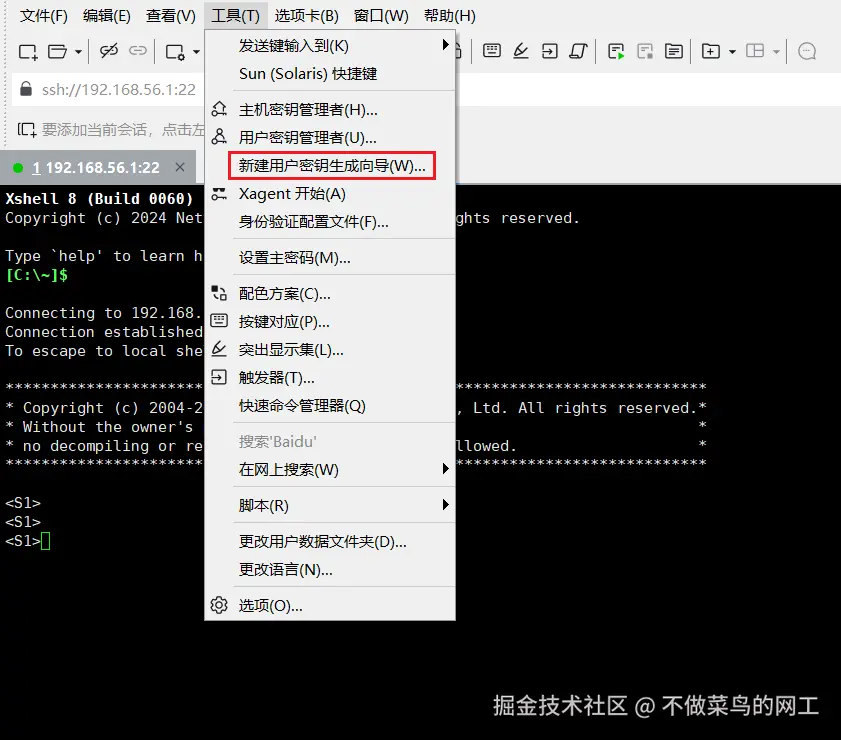Screen dimensions: 841x740
Task: Click the host key manager icon in menu
Action: 219,109
